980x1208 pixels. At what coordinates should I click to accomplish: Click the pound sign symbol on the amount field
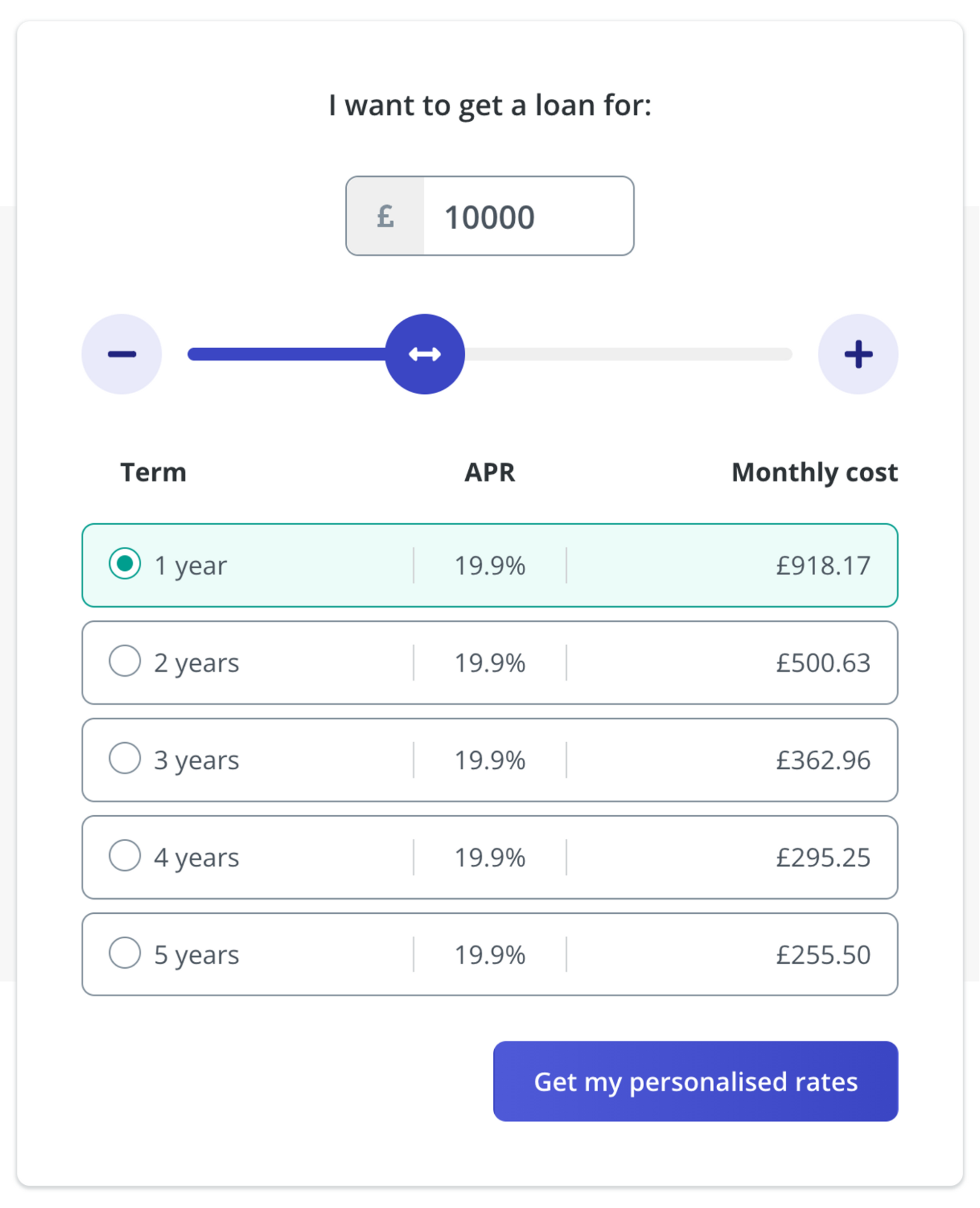pyautogui.click(x=385, y=216)
